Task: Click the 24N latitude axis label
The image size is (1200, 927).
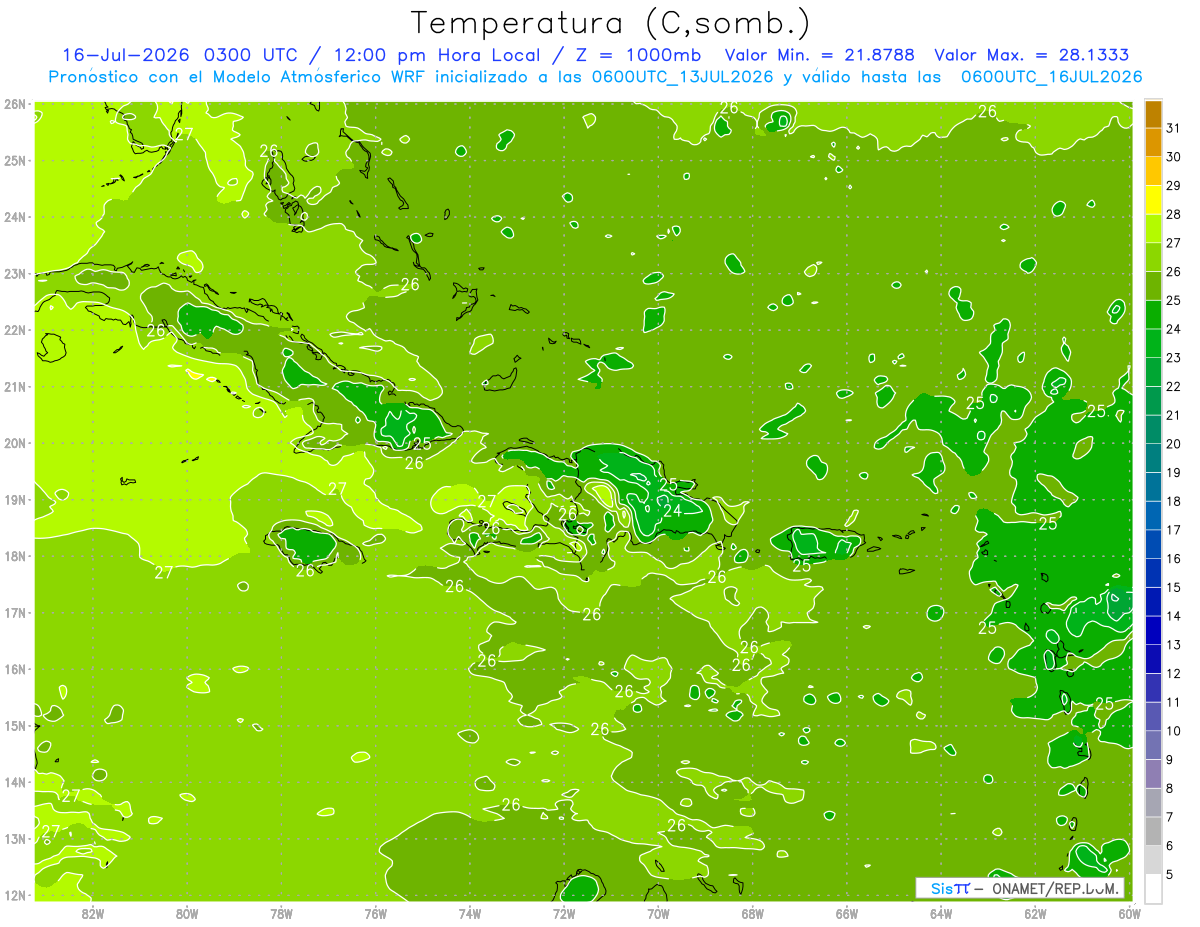Action: point(14,217)
